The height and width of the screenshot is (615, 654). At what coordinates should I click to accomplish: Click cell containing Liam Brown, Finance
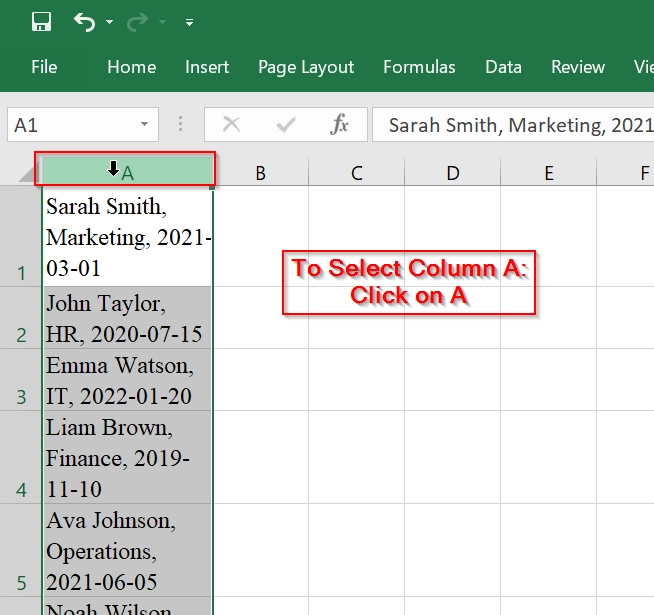pyautogui.click(x=128, y=457)
